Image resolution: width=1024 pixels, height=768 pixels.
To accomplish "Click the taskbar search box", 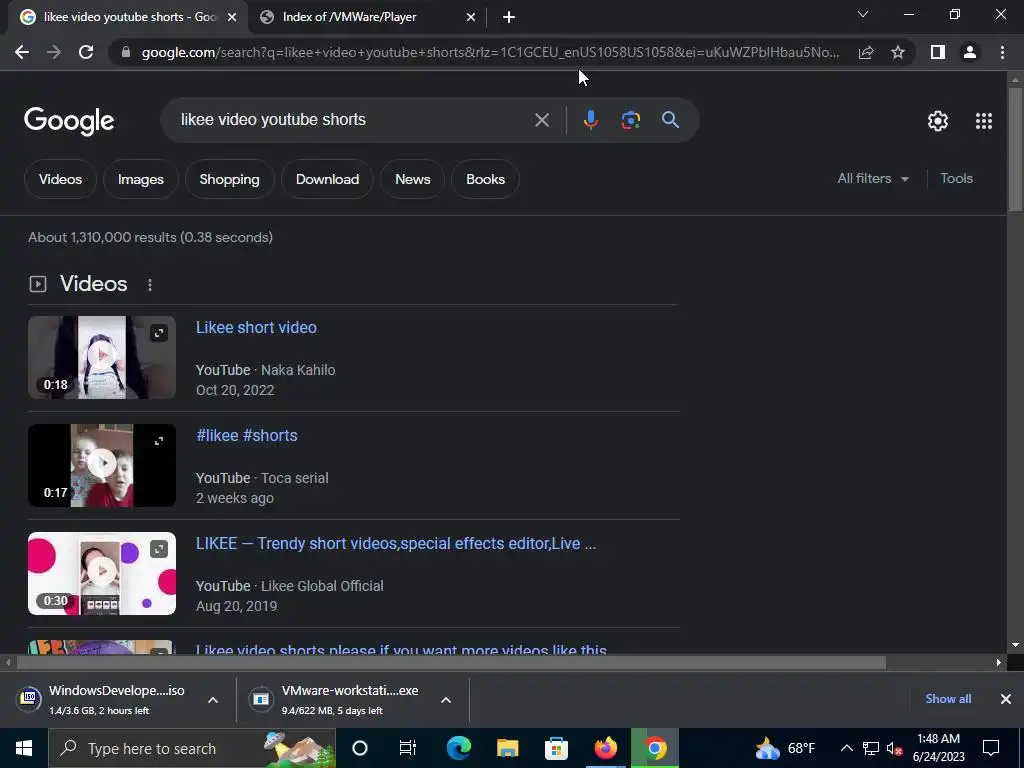I will (x=192, y=748).
